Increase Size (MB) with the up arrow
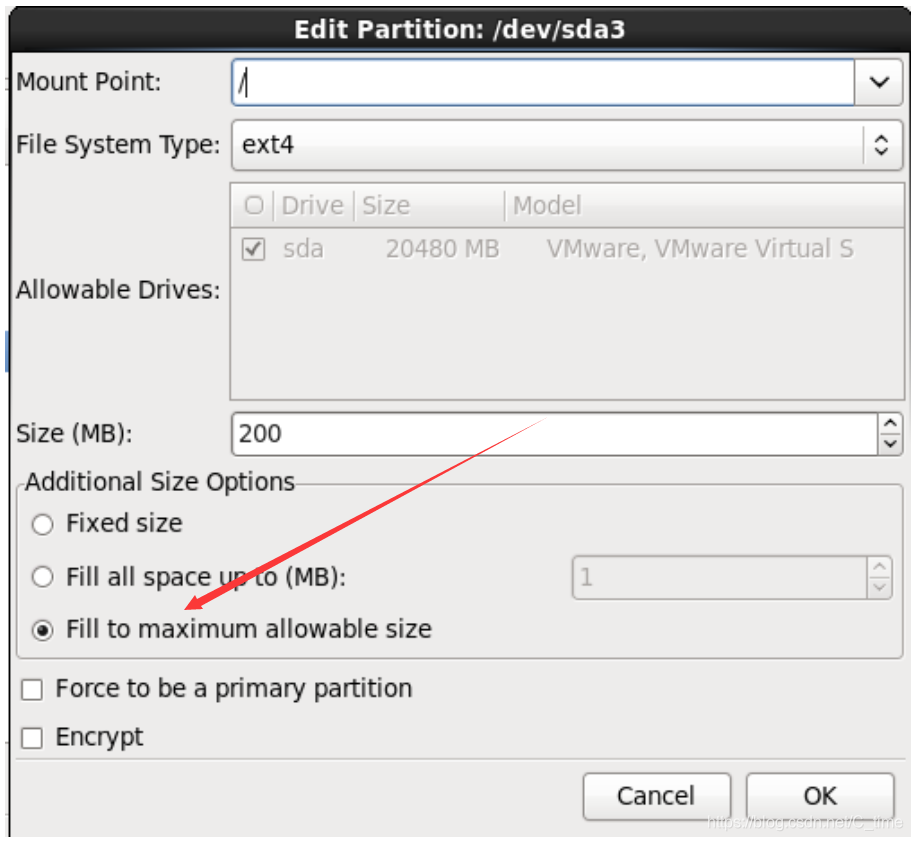The image size is (913, 841). (x=890, y=423)
